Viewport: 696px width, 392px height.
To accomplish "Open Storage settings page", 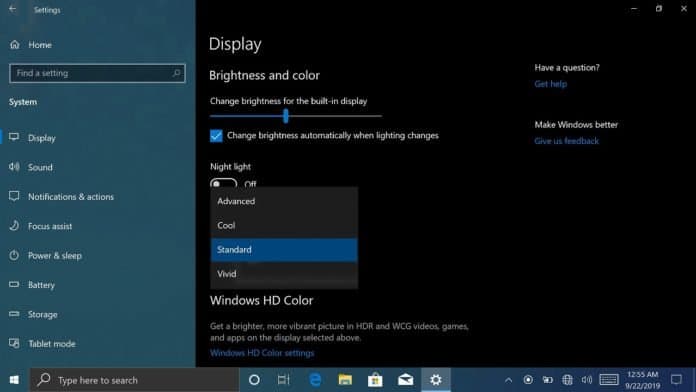I will (x=43, y=314).
